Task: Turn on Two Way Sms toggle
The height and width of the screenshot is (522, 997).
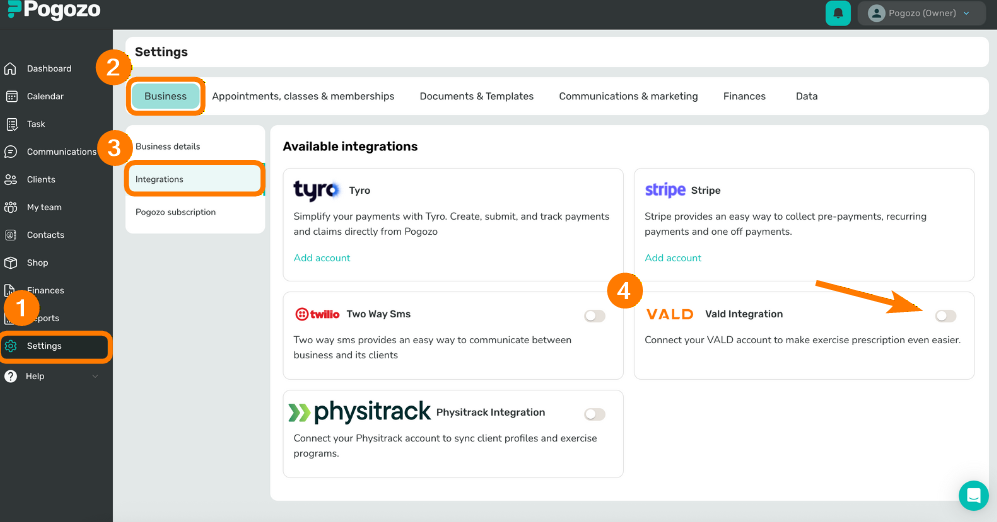Action: point(595,315)
